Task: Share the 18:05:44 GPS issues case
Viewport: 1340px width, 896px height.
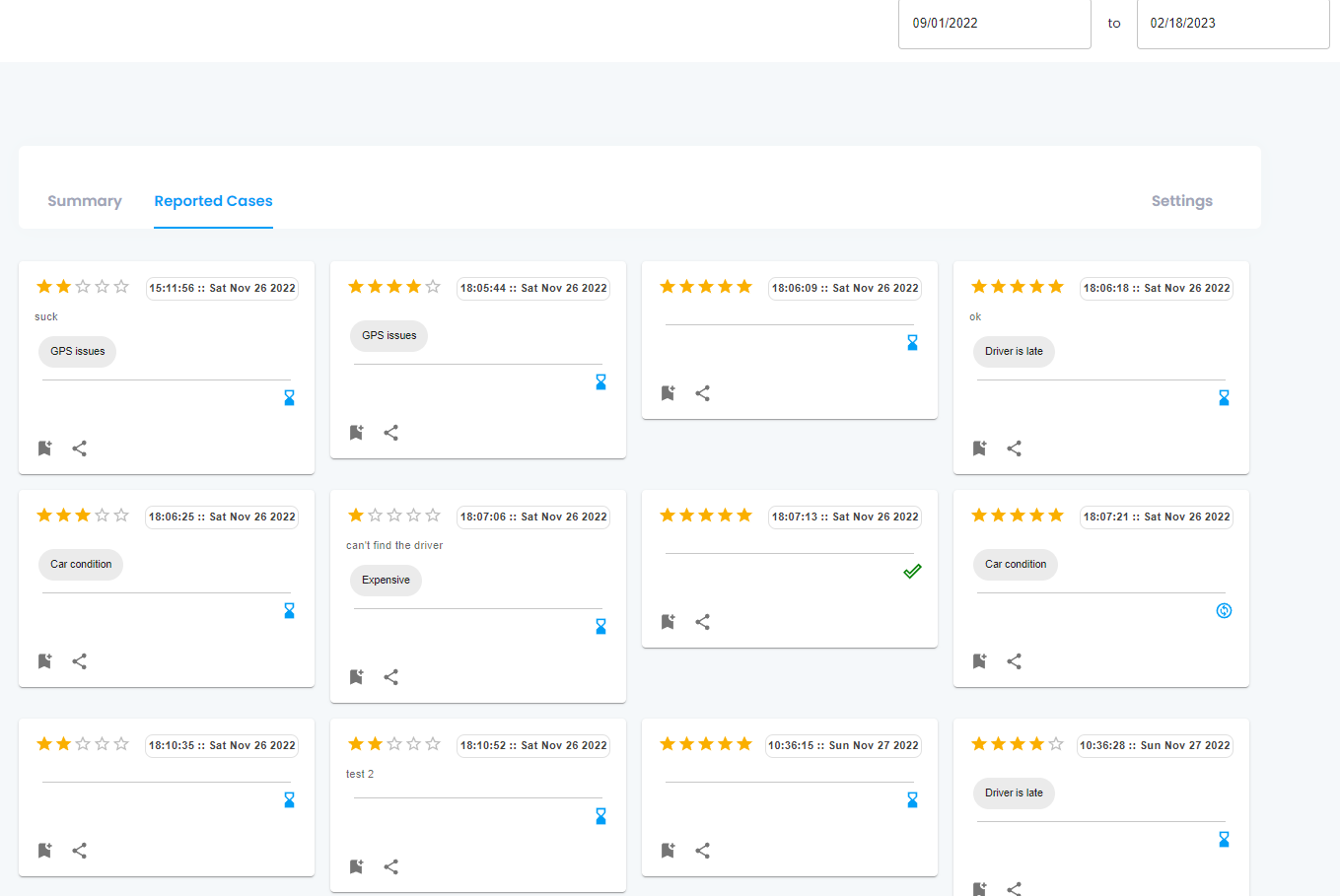Action: (391, 433)
